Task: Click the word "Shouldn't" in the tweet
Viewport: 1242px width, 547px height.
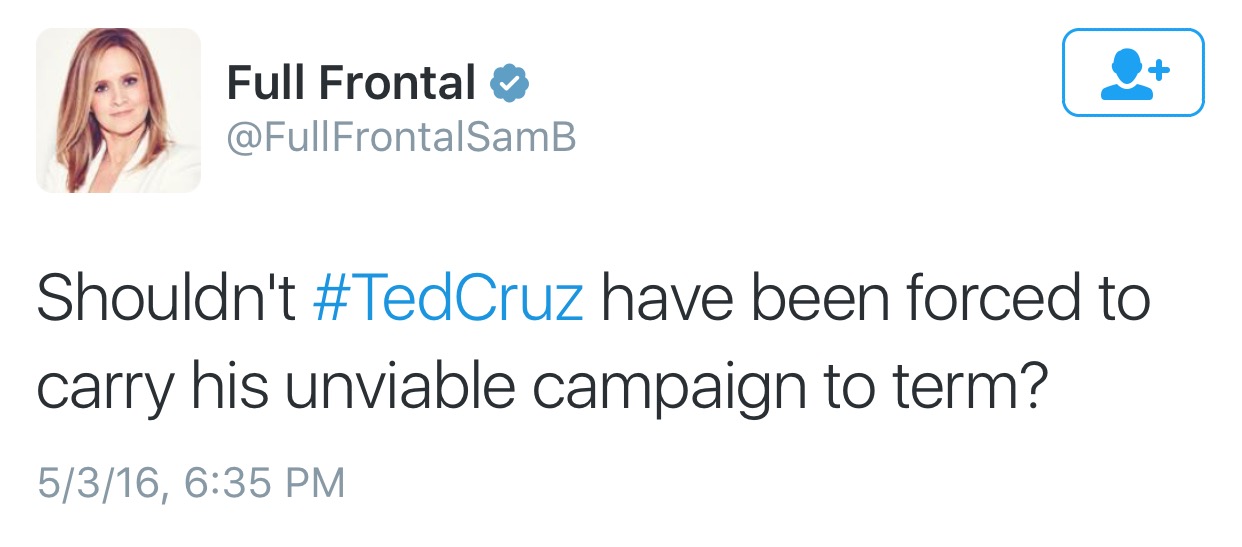Action: (x=166, y=300)
